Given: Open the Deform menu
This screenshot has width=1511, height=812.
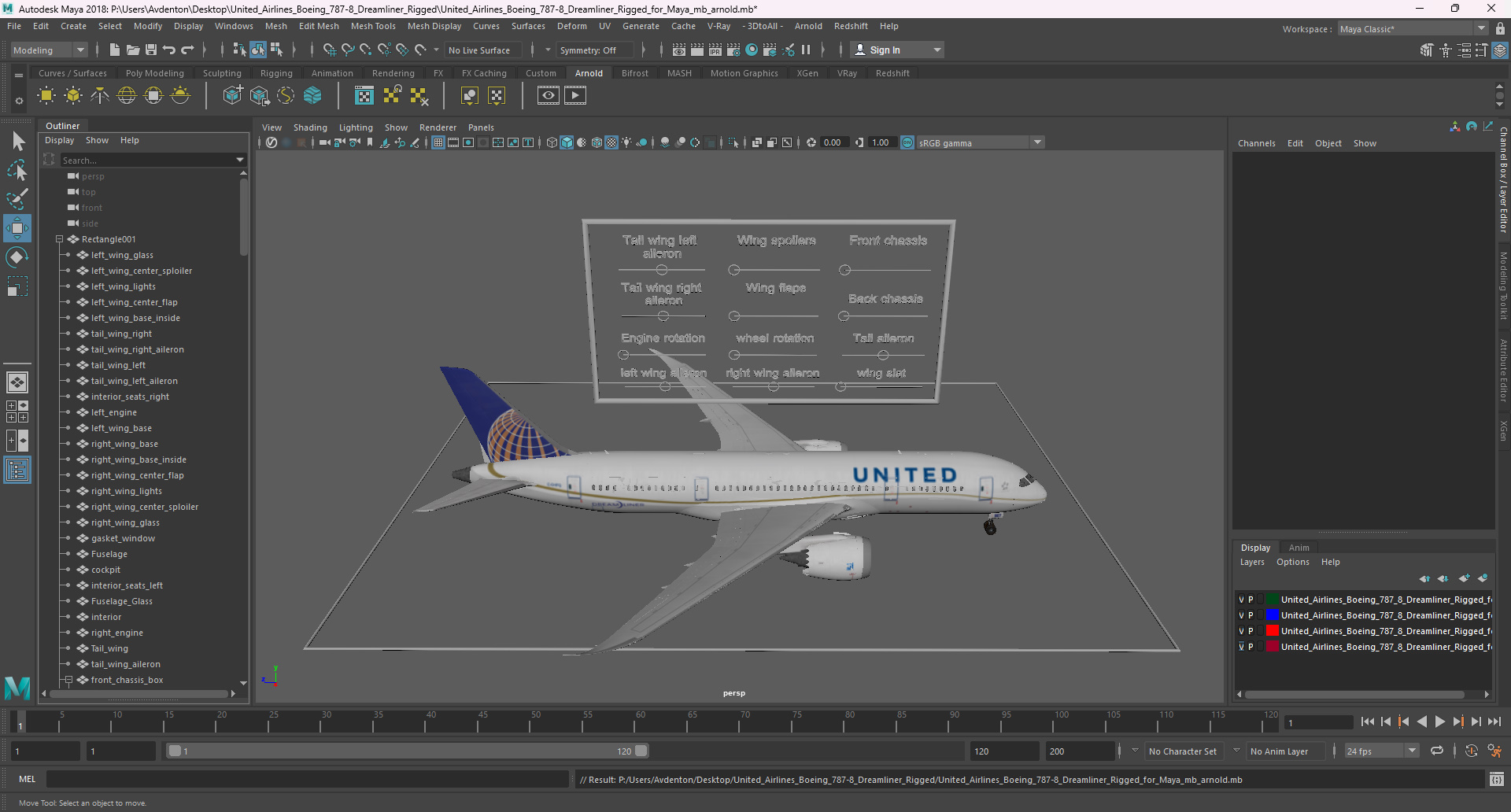Looking at the screenshot, I should (571, 26).
